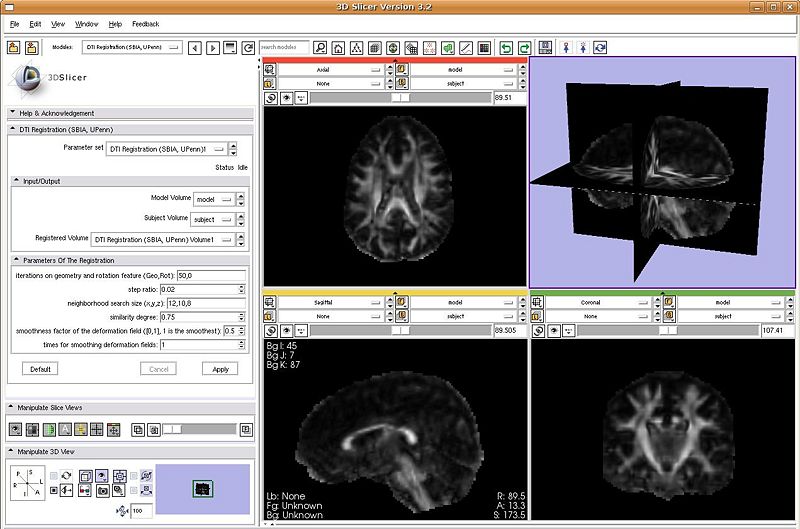Open the Model Volume dropdown
The width and height of the screenshot is (800, 529).
click(x=214, y=198)
